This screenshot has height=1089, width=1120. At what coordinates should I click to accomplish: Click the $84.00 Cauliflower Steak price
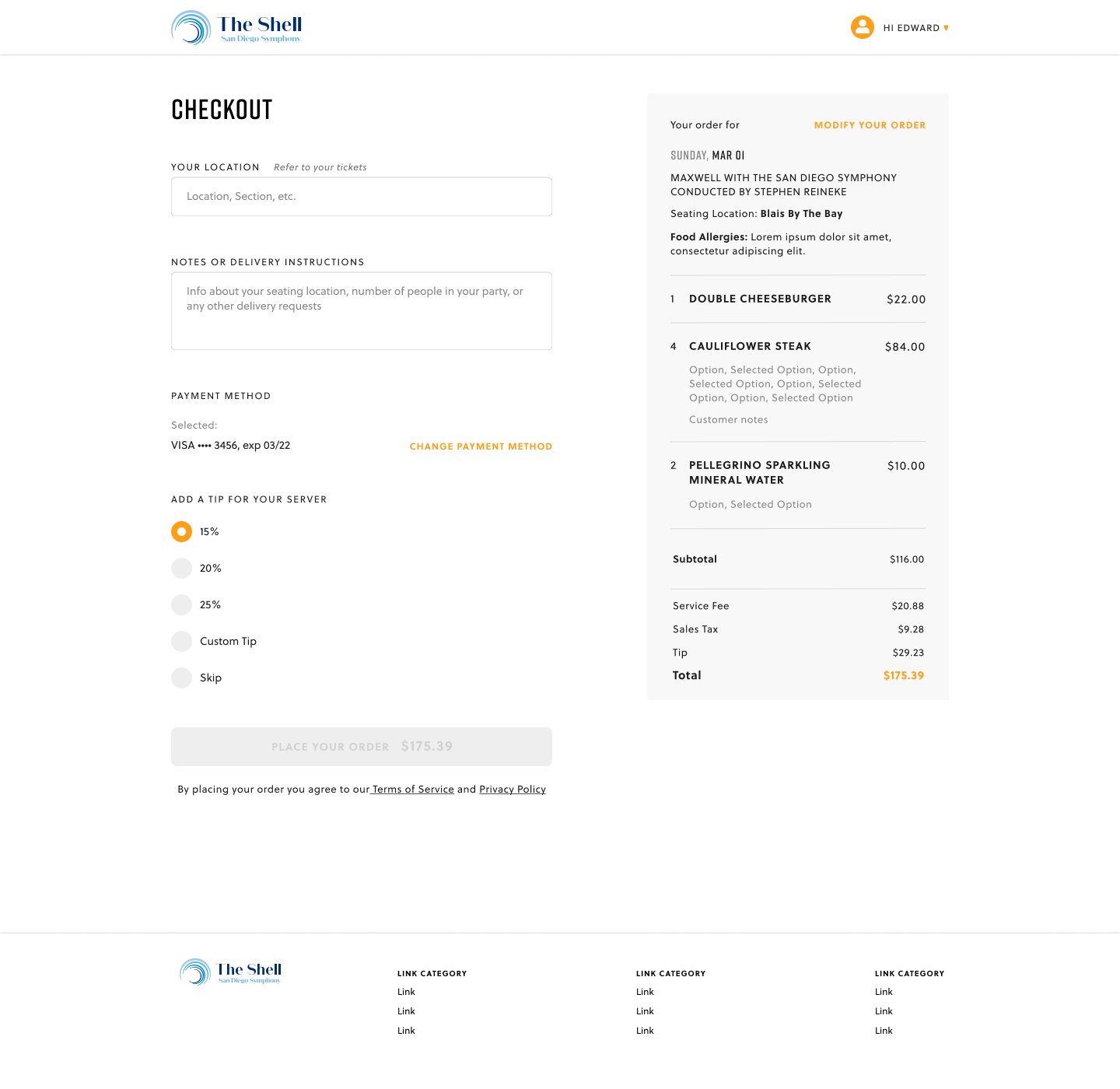[x=905, y=347]
